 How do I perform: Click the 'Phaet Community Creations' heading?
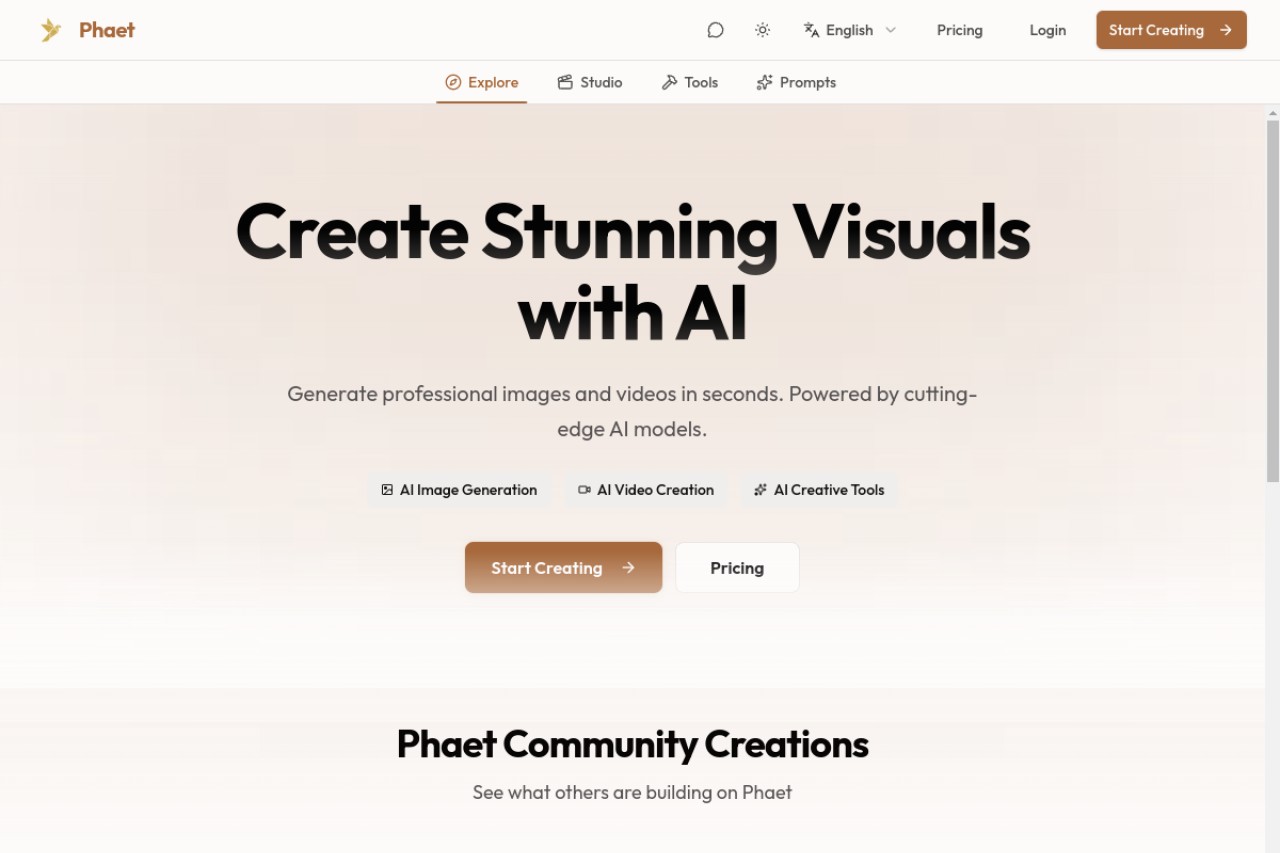pos(633,744)
